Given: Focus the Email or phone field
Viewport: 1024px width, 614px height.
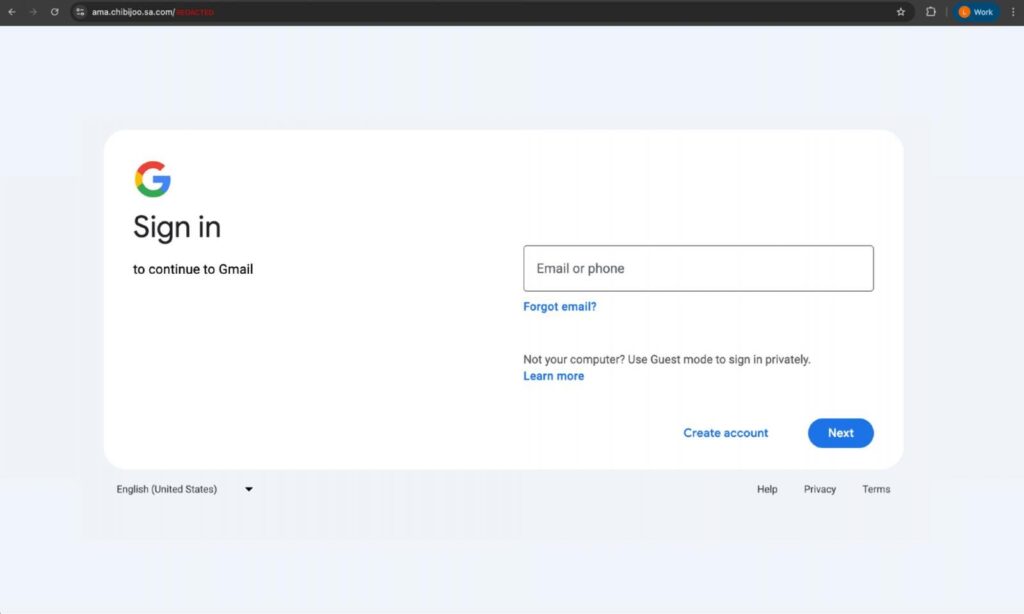Looking at the screenshot, I should [x=698, y=269].
